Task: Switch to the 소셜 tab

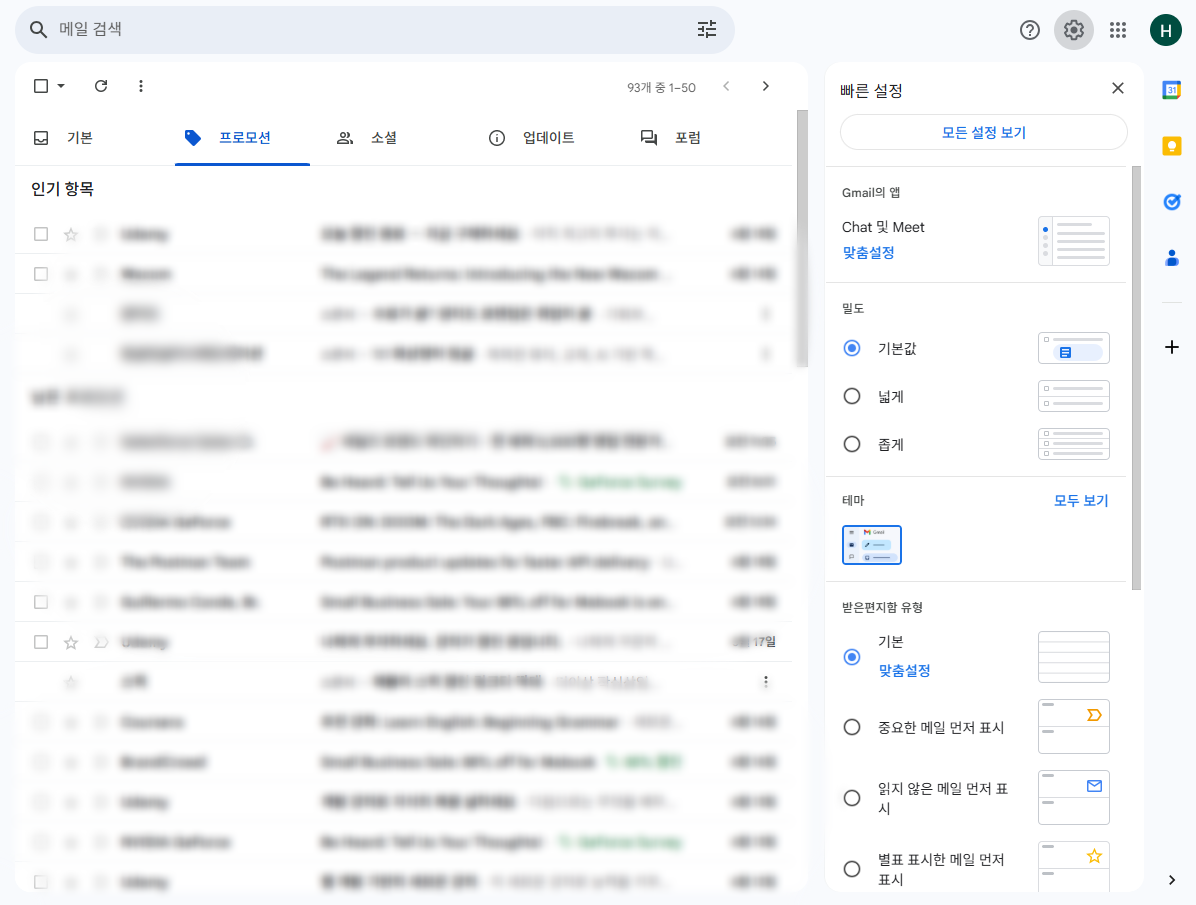Action: coord(367,138)
